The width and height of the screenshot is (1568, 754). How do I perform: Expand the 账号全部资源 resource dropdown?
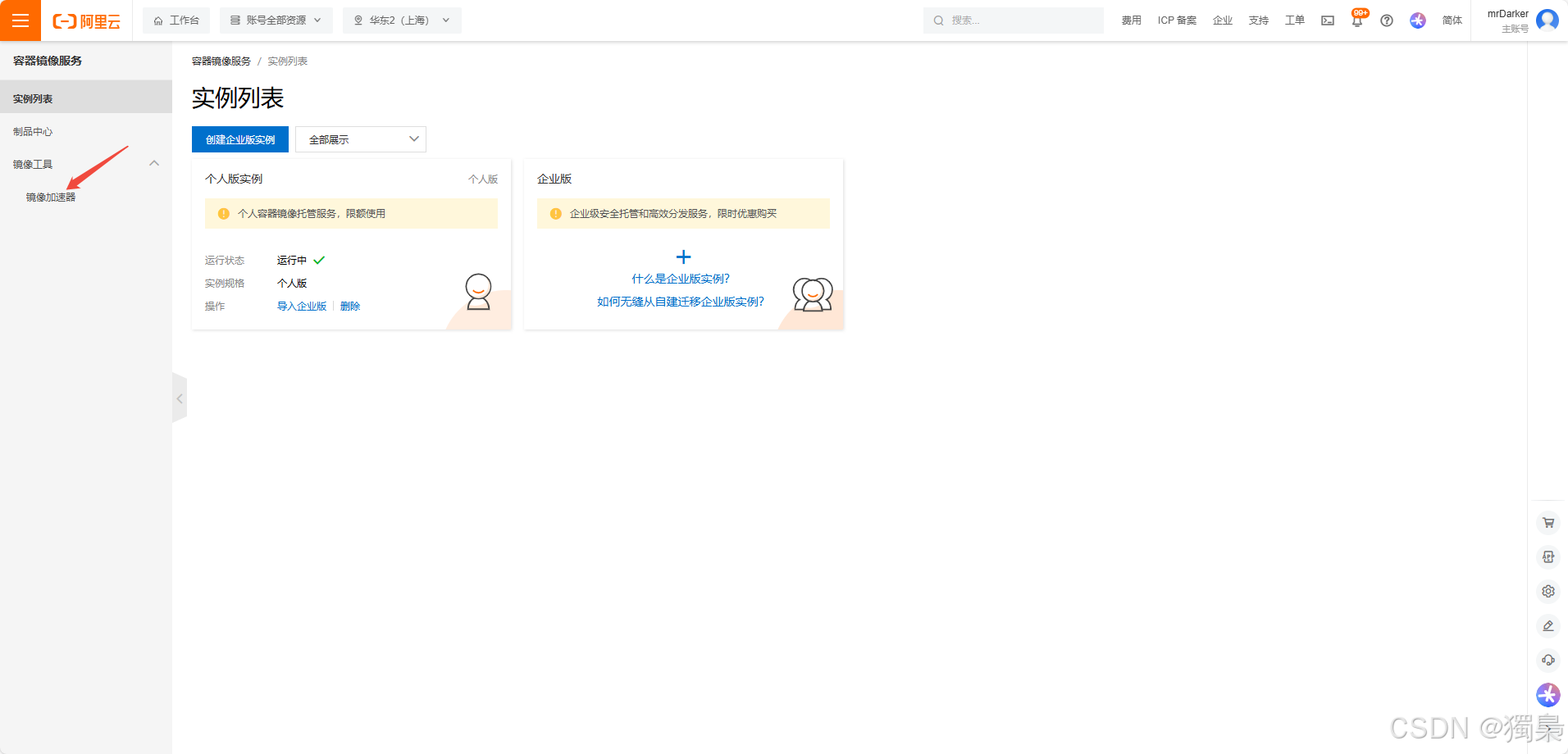[276, 20]
